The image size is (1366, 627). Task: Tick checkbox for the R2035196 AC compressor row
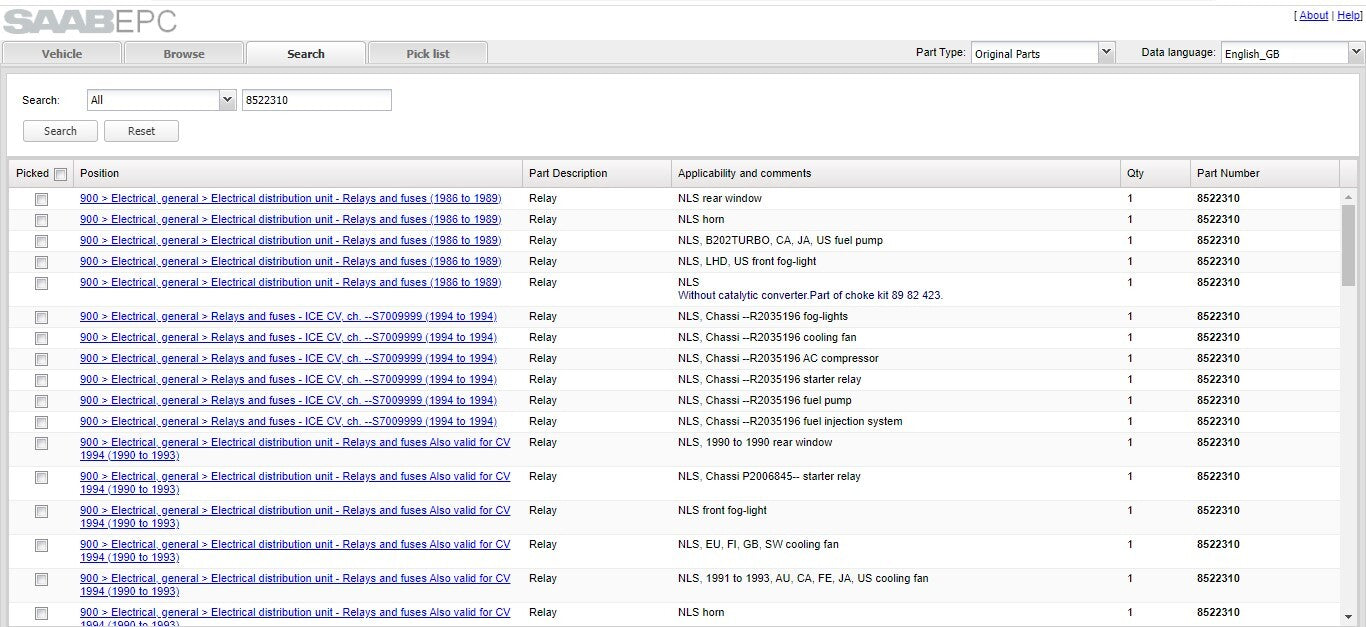click(x=41, y=359)
